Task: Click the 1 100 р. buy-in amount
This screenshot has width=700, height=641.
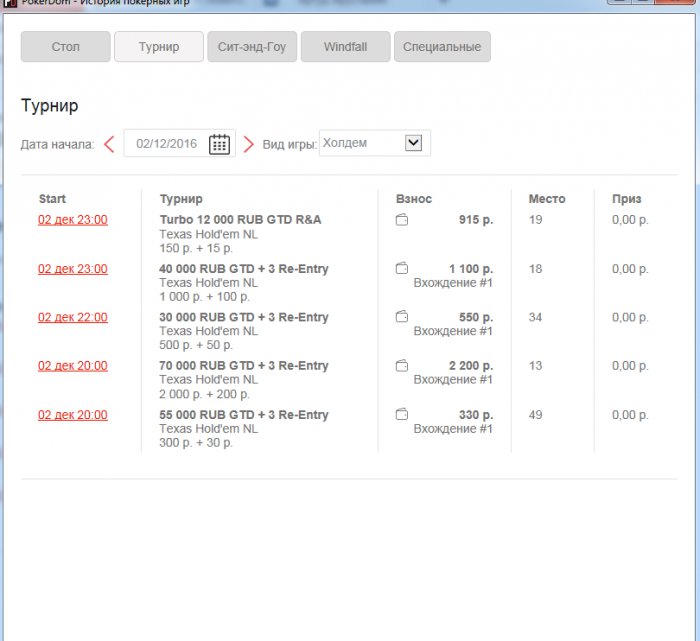Action: [471, 269]
